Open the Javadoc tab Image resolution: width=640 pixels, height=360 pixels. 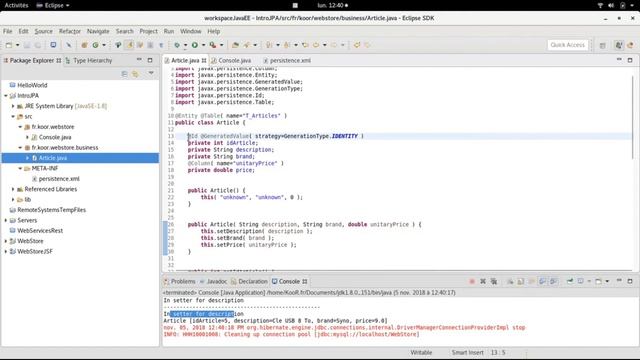pos(213,281)
